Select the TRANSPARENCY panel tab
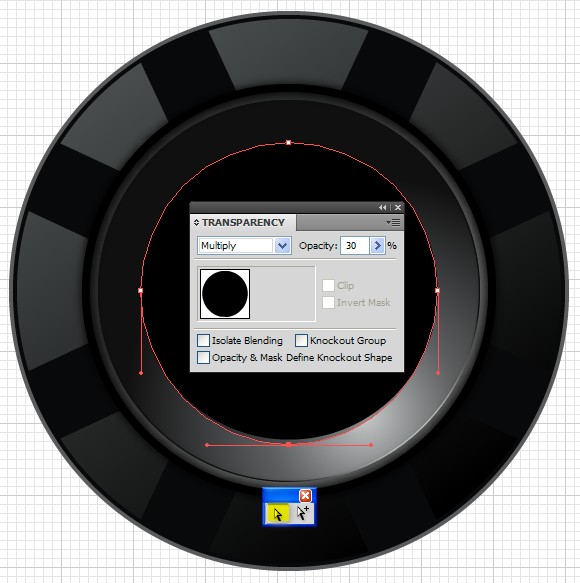This screenshot has height=583, width=580. click(243, 222)
